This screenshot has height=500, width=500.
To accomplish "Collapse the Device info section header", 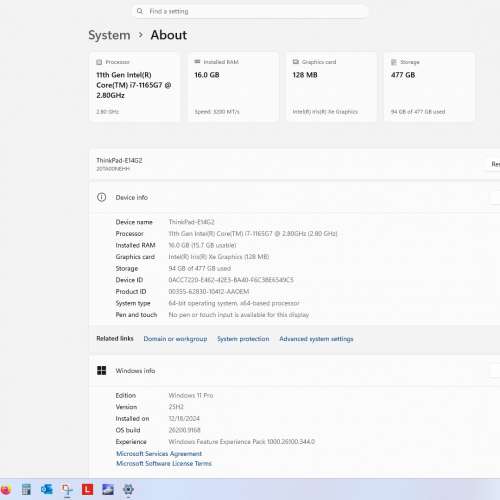I will (x=295, y=197).
